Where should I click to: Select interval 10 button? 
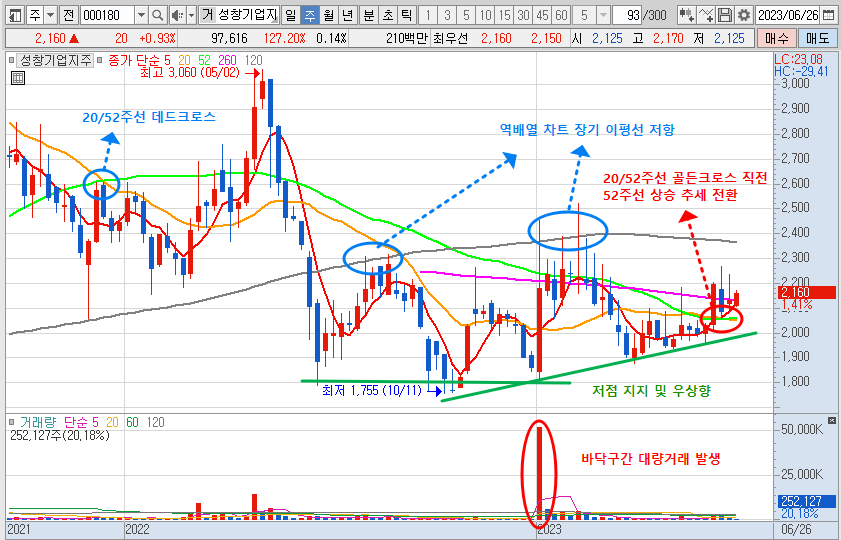485,15
